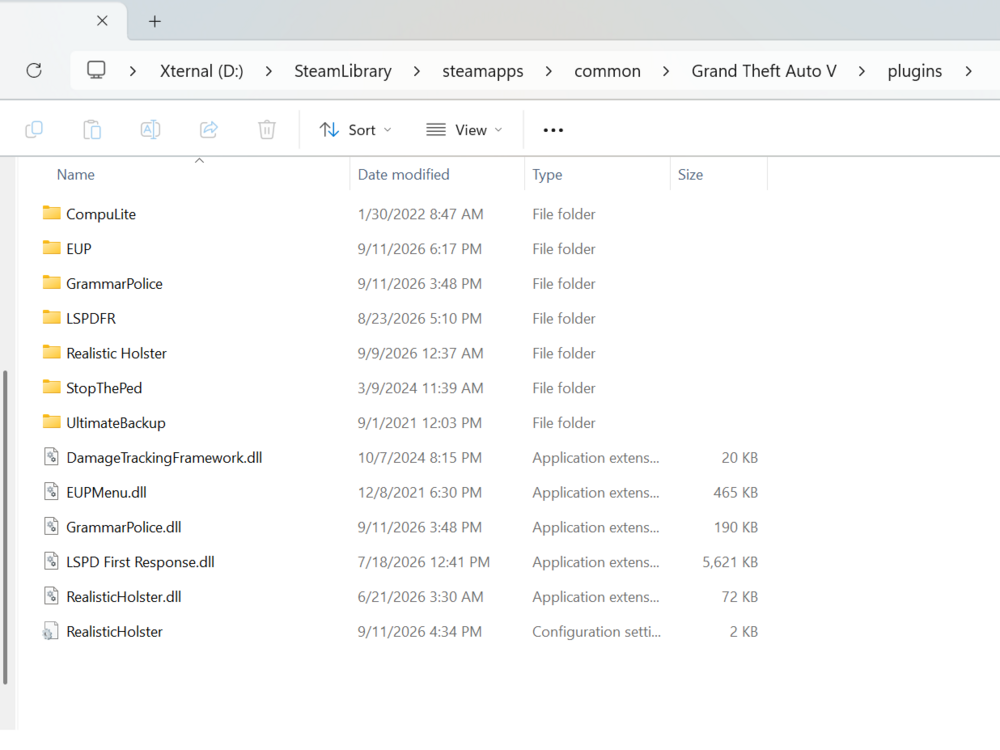Sort by Type column header
The height and width of the screenshot is (750, 1000).
point(547,175)
